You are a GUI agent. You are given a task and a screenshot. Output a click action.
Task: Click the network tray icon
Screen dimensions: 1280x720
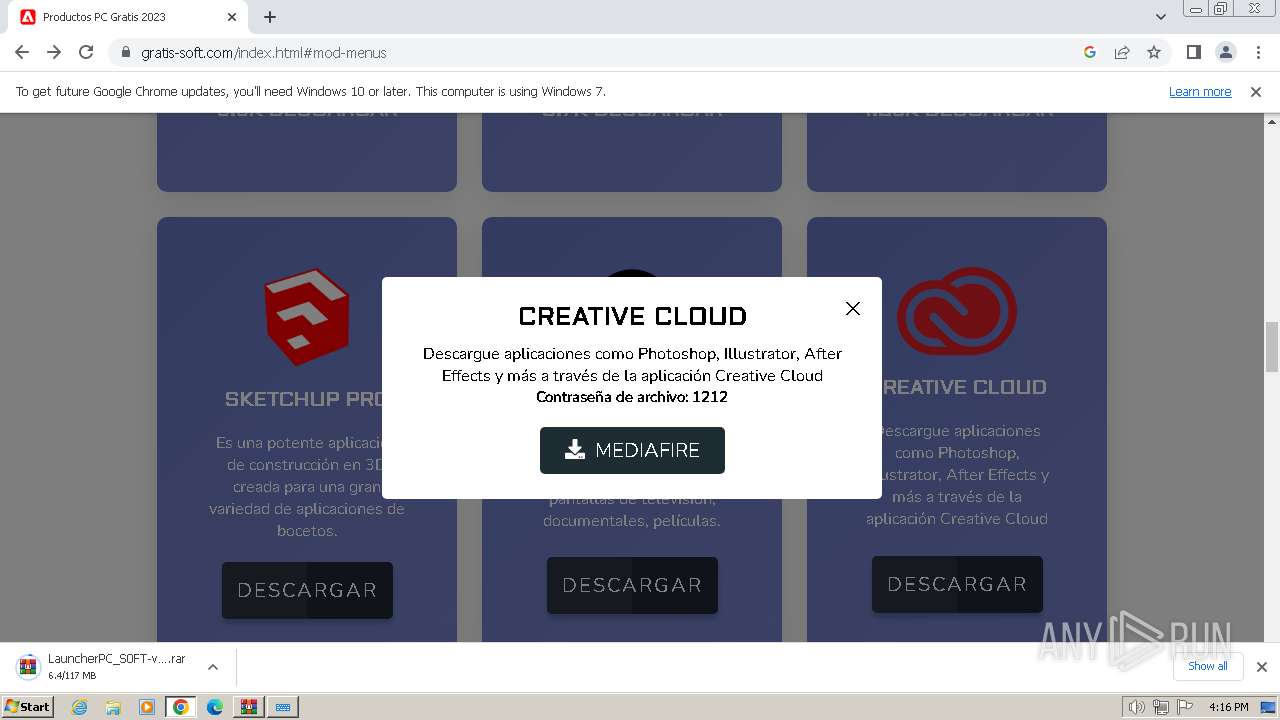(1160, 707)
